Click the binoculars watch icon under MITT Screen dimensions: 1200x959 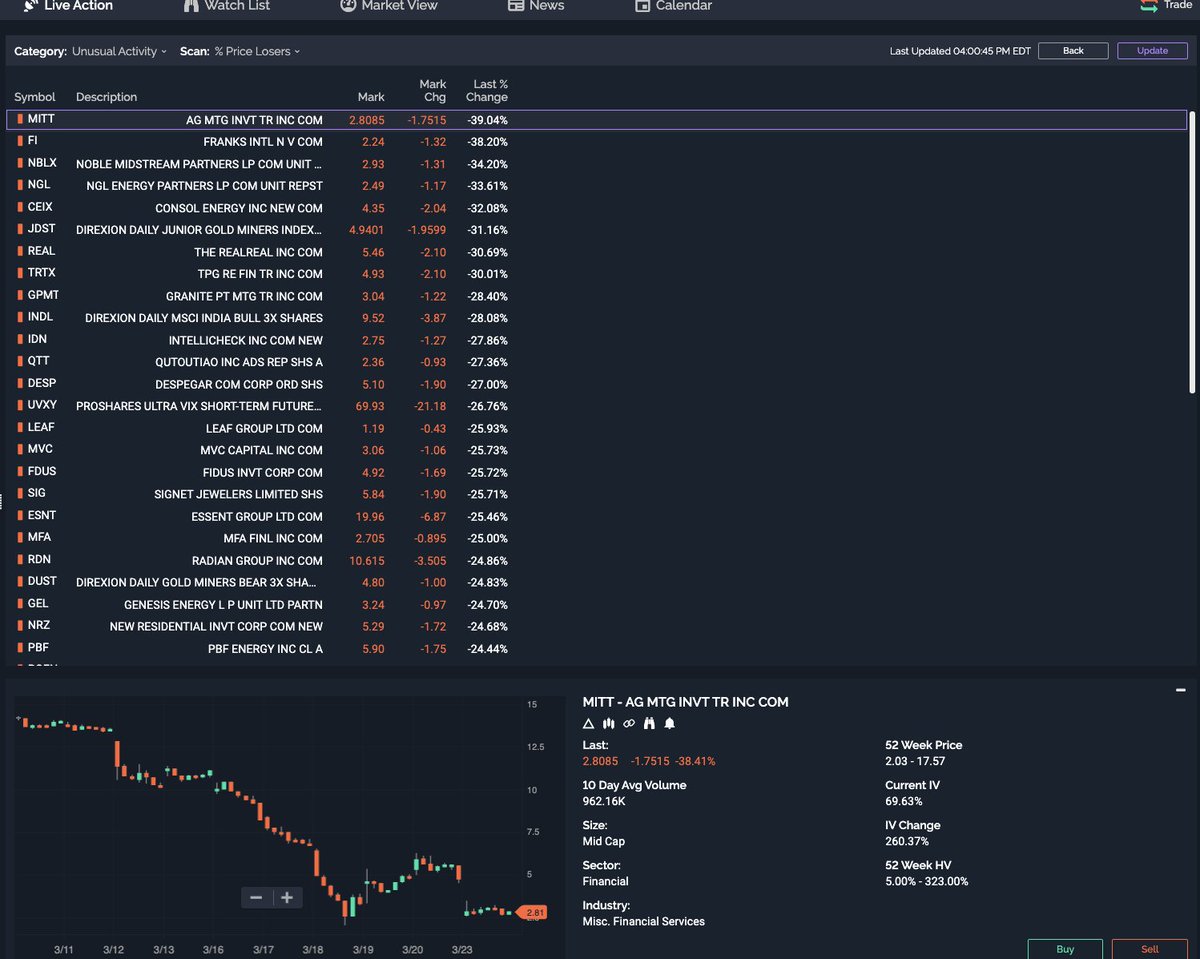(x=649, y=723)
